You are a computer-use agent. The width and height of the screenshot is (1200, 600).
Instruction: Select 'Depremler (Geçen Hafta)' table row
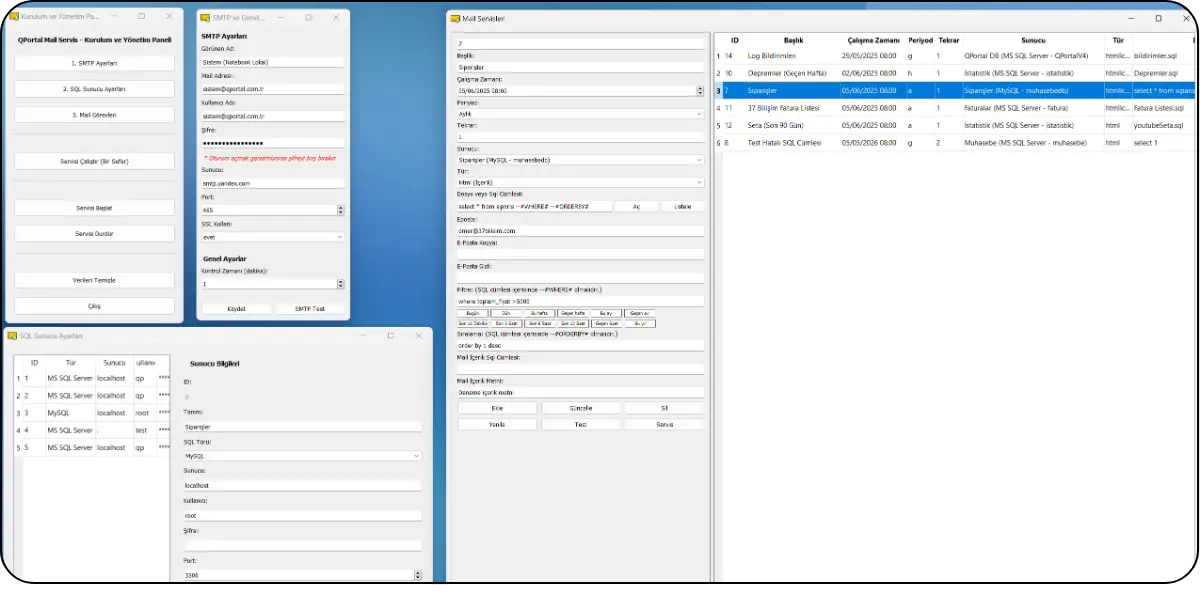[x=955, y=73]
